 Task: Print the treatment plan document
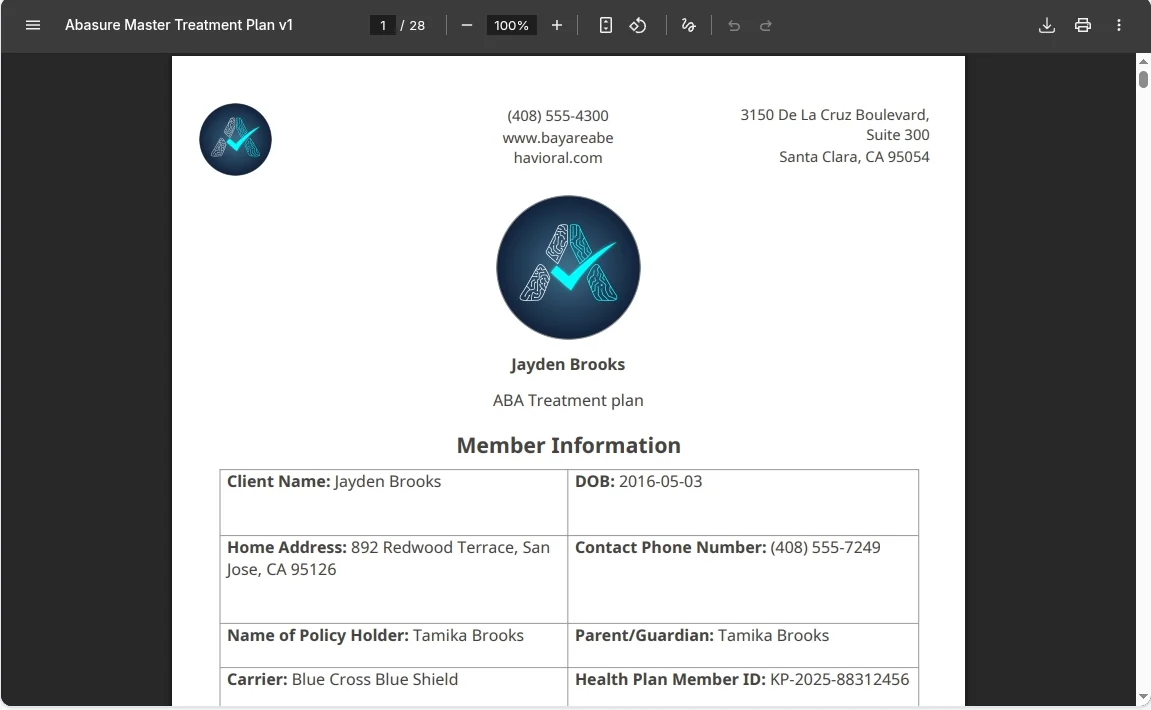pyautogui.click(x=1083, y=25)
